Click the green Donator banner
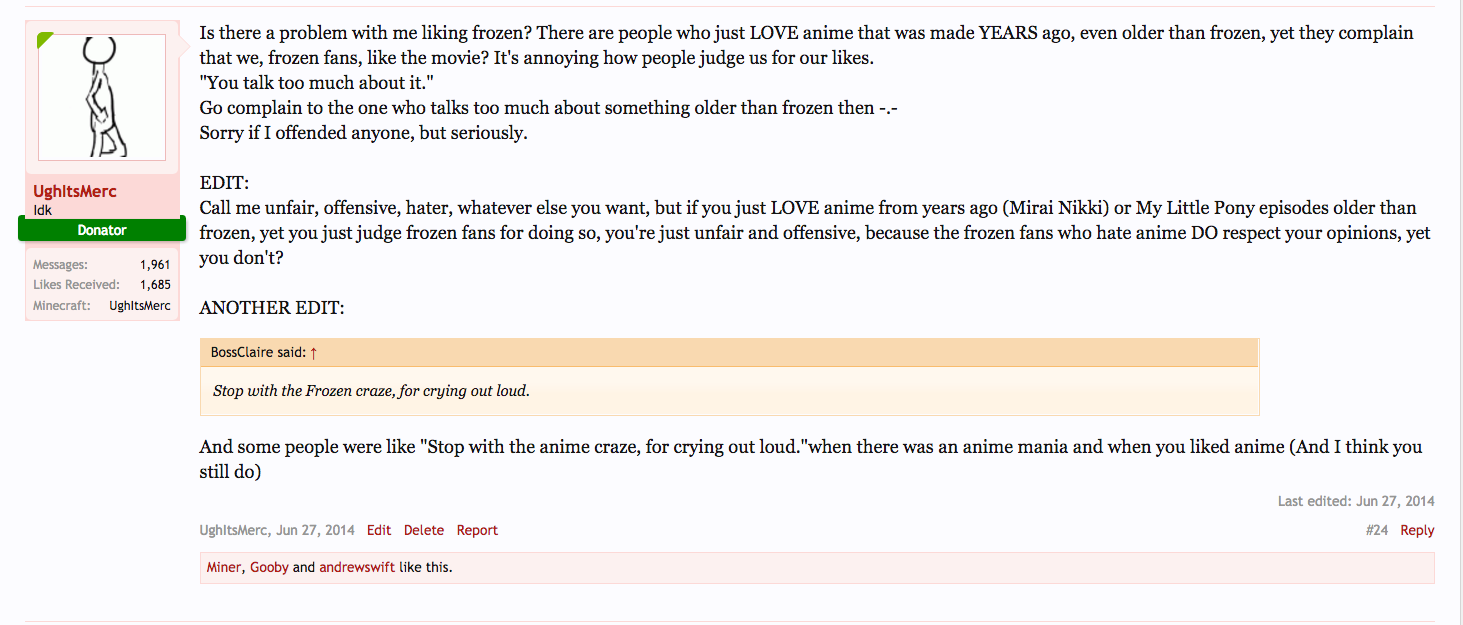 [x=102, y=230]
